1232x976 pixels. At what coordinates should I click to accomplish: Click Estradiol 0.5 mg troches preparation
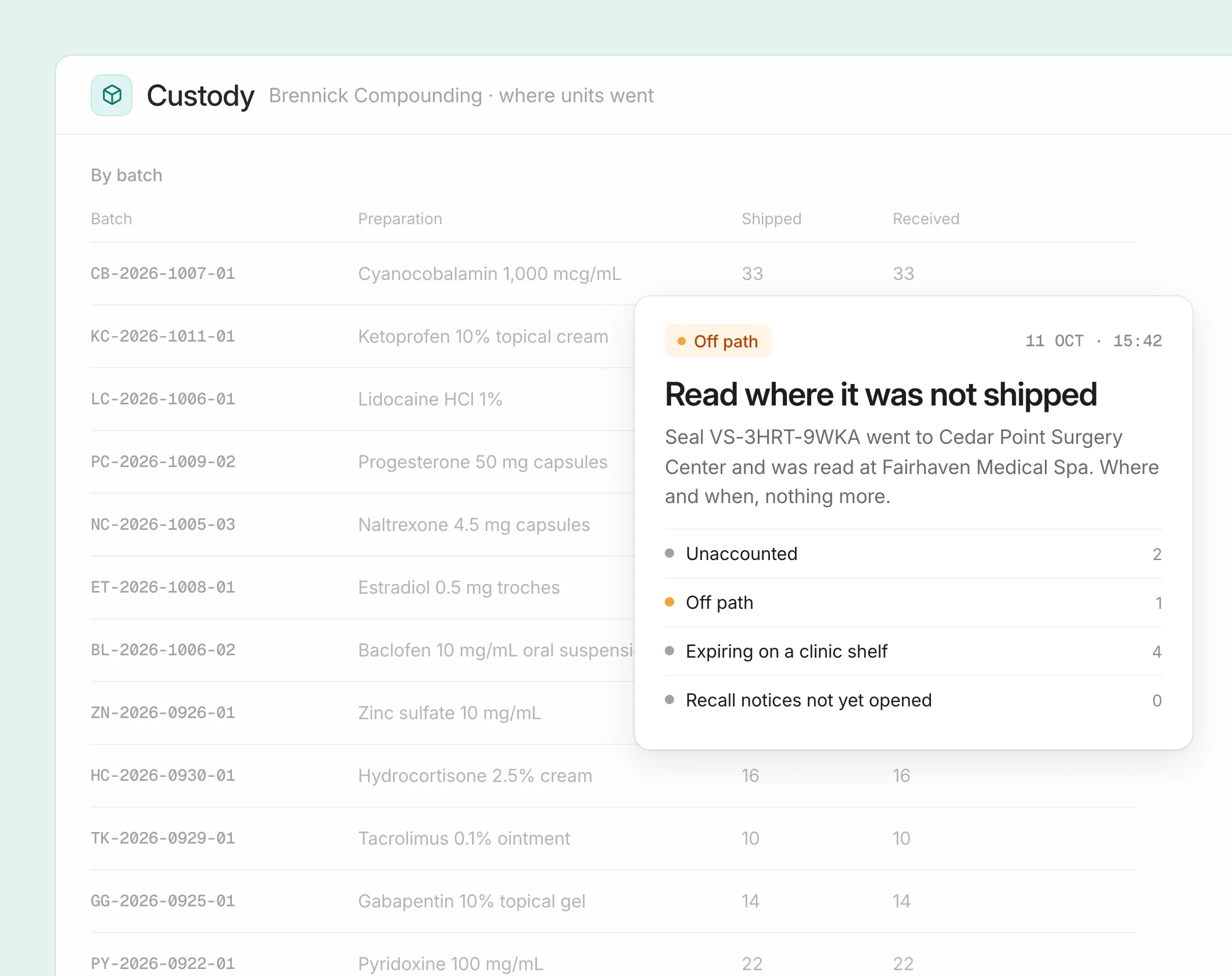(459, 587)
